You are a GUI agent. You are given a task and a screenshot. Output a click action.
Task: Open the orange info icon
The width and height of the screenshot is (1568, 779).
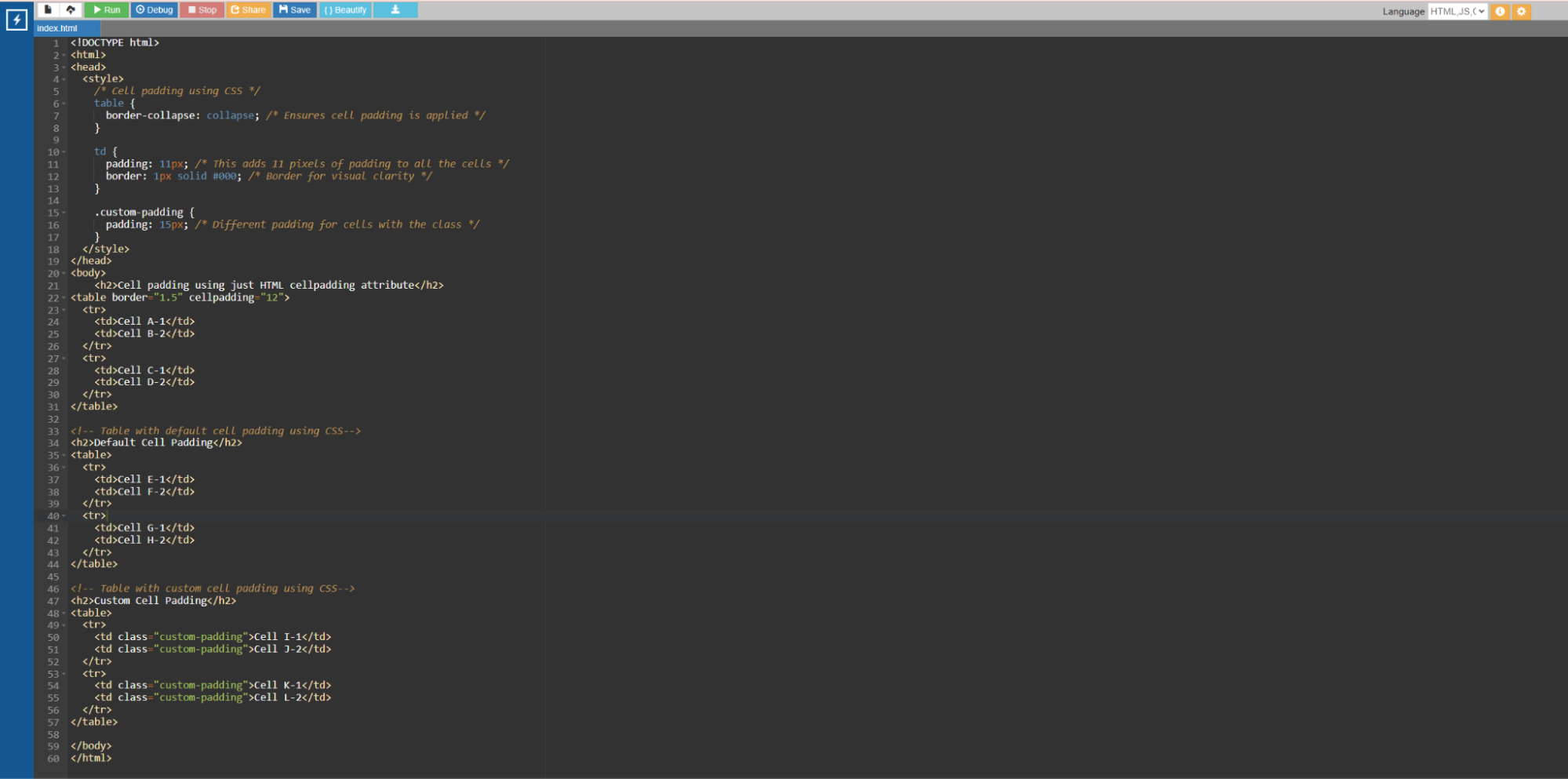click(1500, 11)
